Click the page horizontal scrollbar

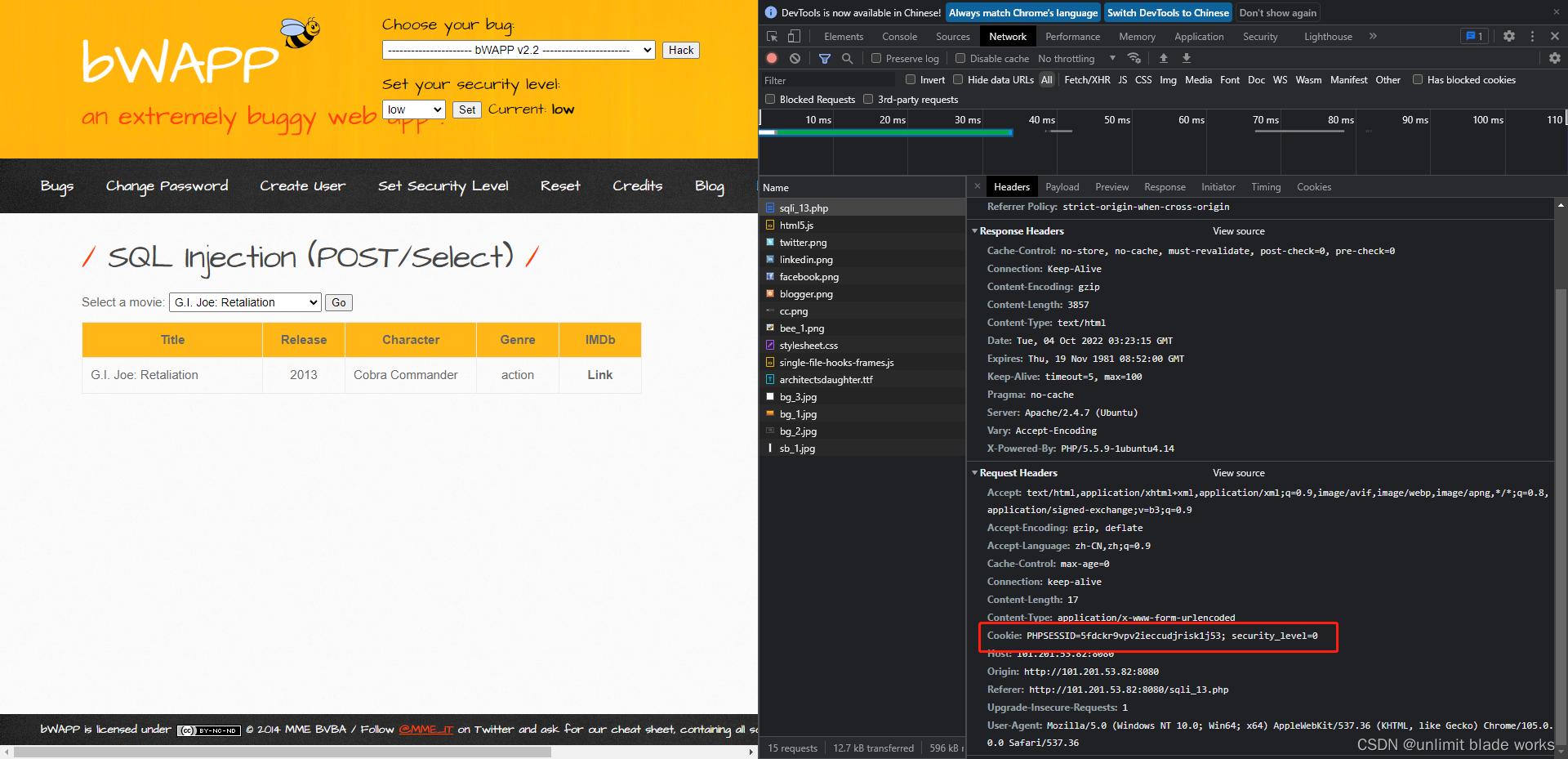point(282,752)
